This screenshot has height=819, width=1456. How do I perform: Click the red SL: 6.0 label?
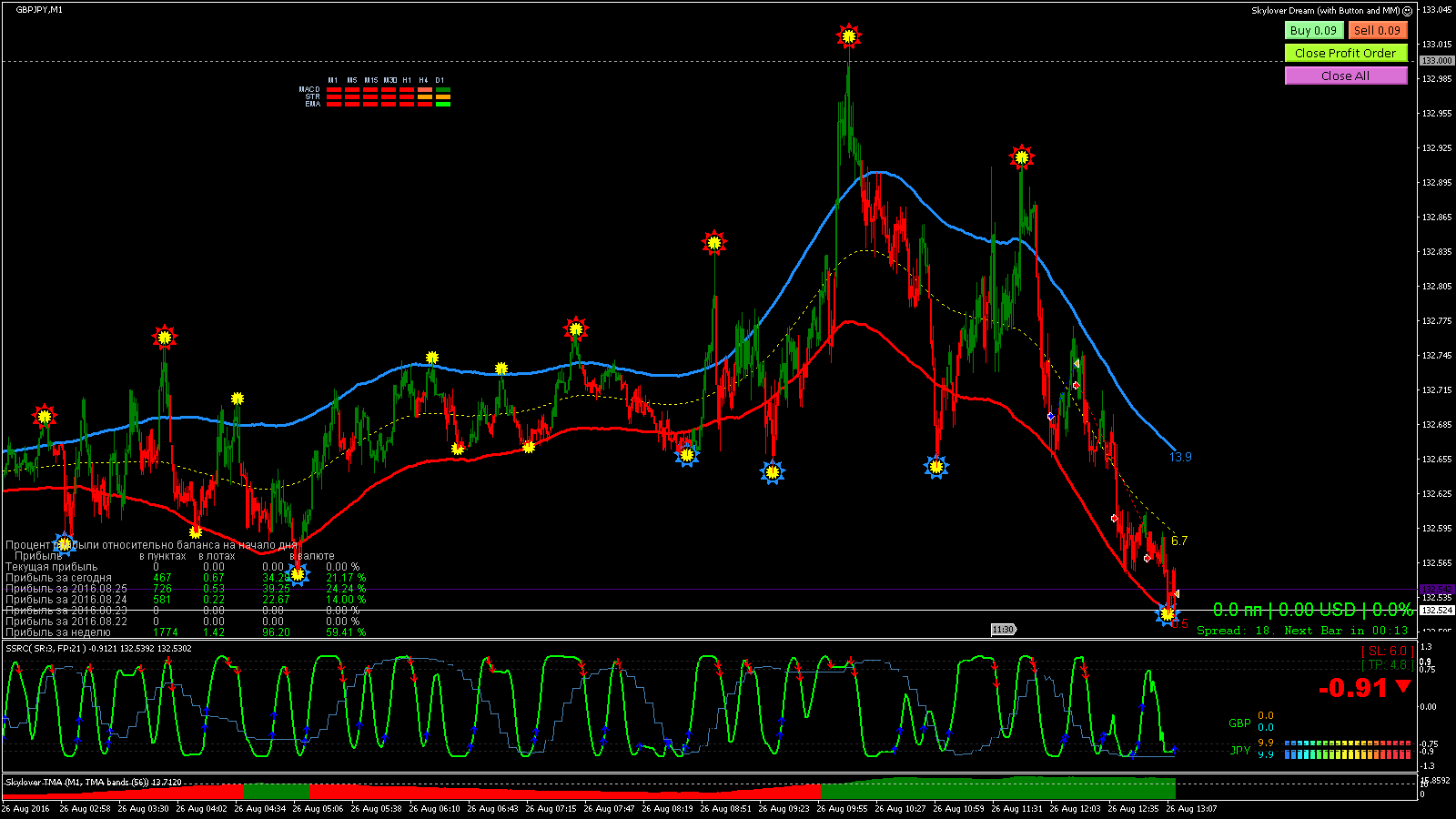tap(1387, 651)
